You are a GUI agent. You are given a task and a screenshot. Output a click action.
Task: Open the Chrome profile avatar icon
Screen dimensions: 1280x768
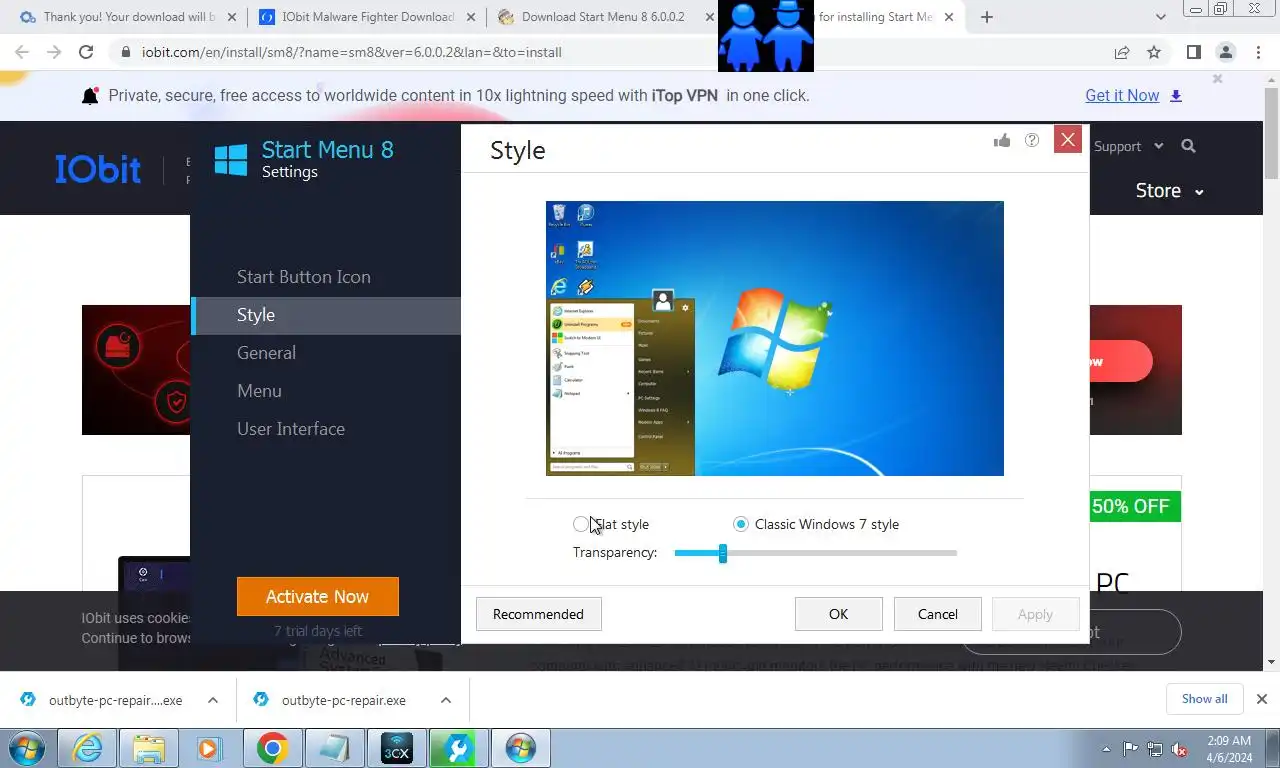click(x=1225, y=52)
